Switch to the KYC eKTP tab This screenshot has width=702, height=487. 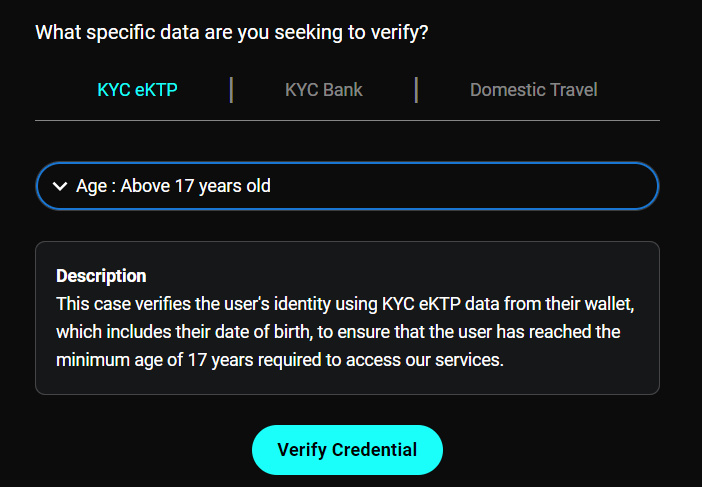[x=138, y=90]
